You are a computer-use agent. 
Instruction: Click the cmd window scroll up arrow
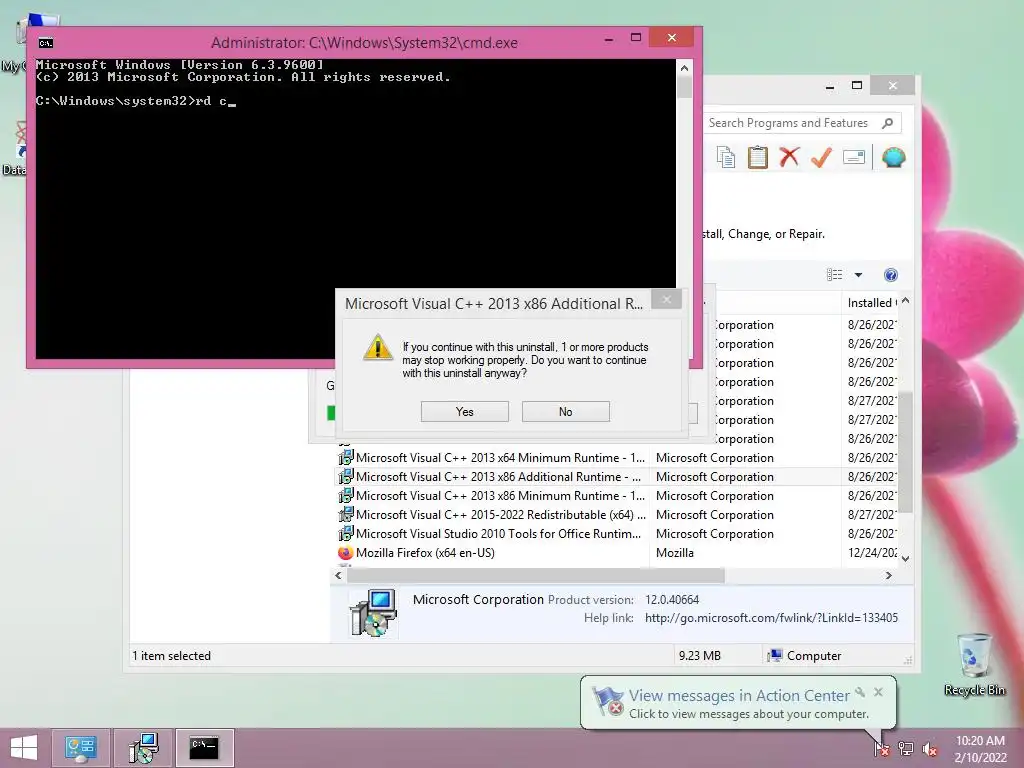[x=684, y=68]
